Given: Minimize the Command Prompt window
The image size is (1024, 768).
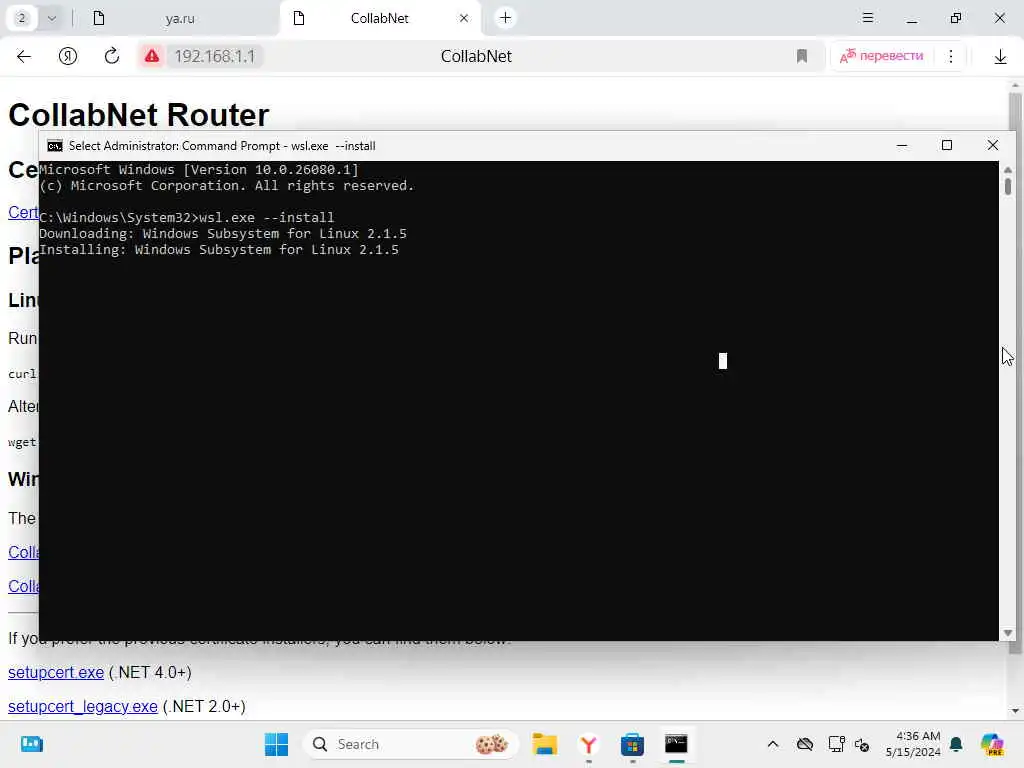Looking at the screenshot, I should coord(902,146).
